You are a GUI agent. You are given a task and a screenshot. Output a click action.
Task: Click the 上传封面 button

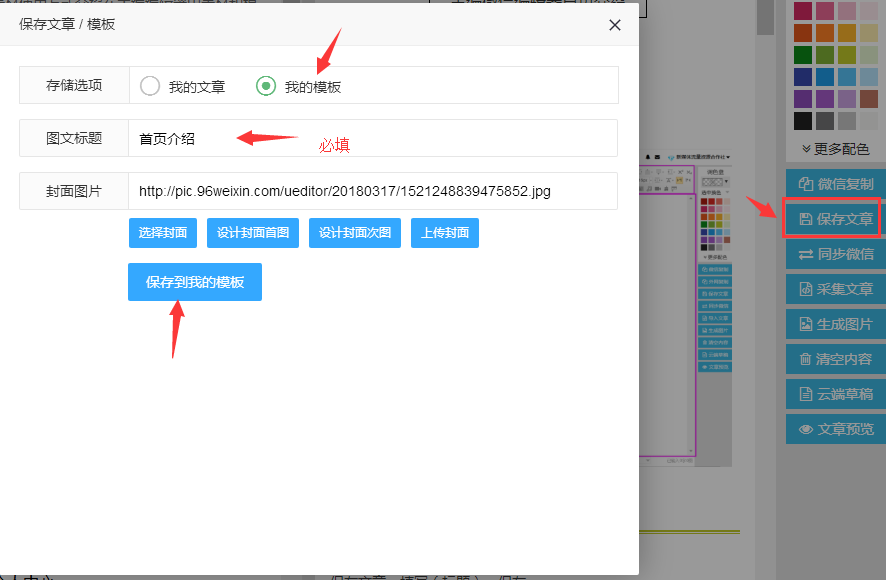(x=445, y=233)
